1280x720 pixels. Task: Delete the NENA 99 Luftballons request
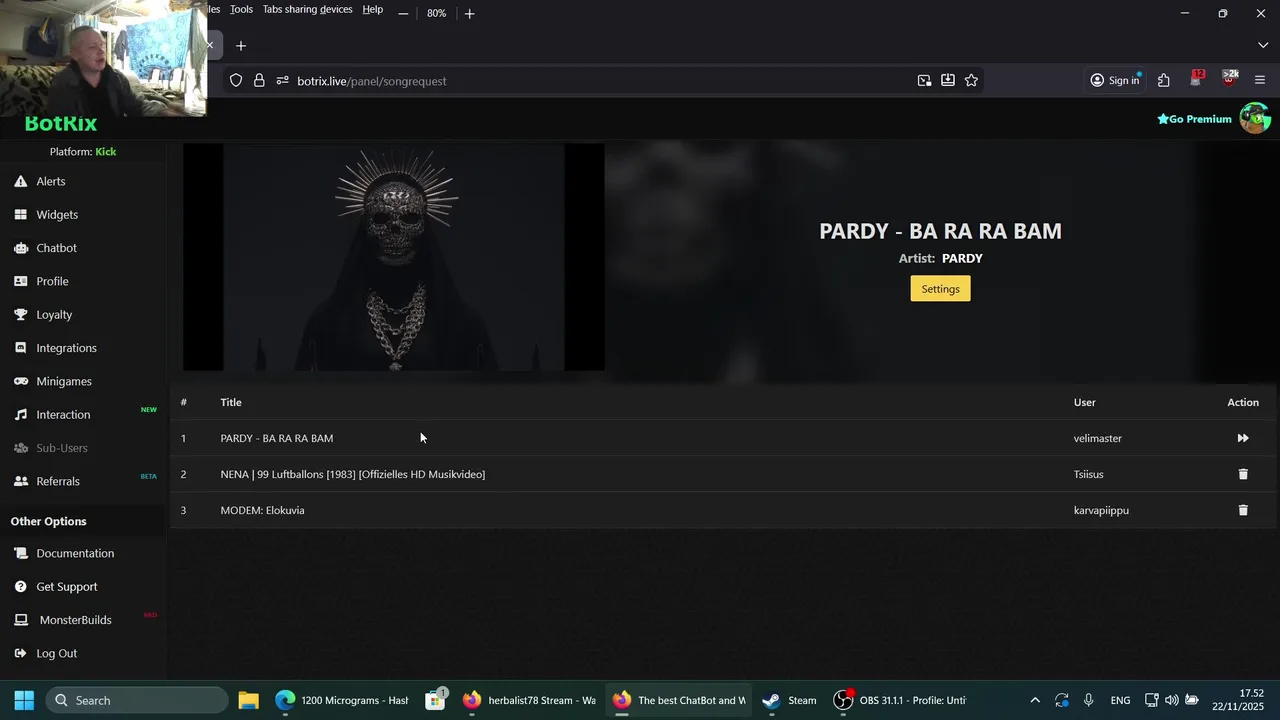pos(1243,474)
